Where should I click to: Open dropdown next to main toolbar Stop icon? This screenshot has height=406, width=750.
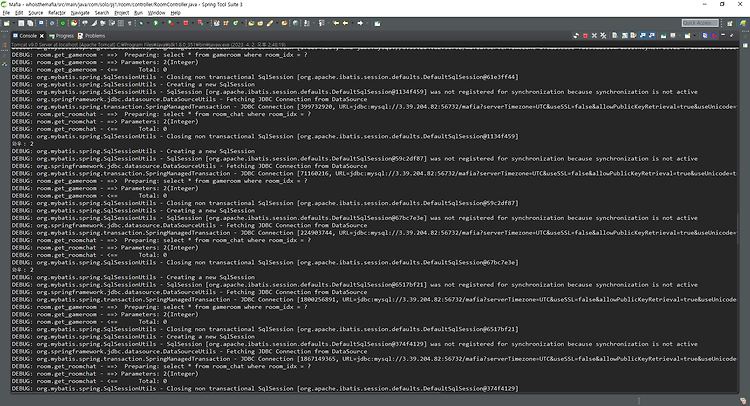pyautogui.click(x=193, y=23)
